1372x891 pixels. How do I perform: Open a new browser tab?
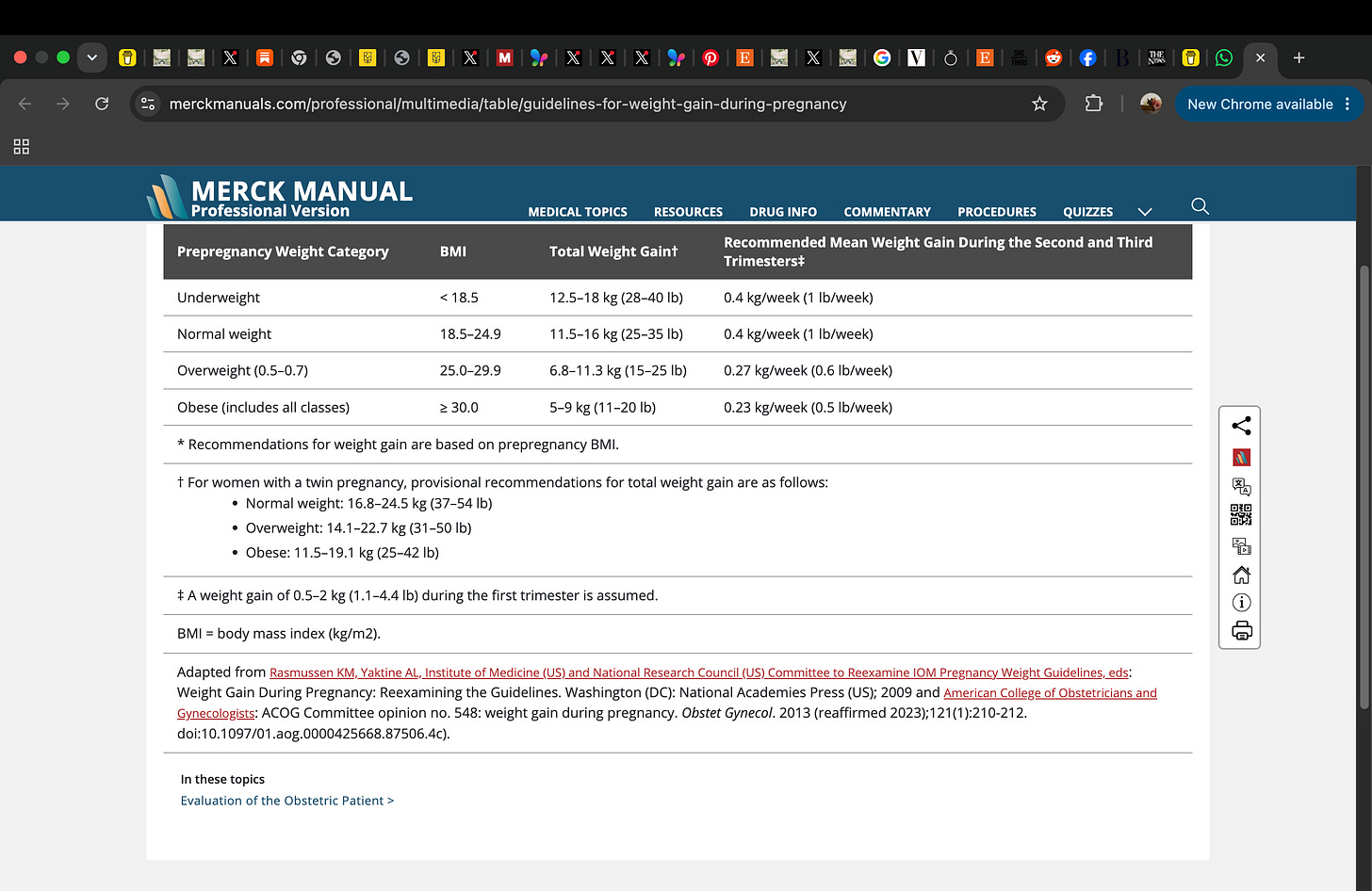1298,57
